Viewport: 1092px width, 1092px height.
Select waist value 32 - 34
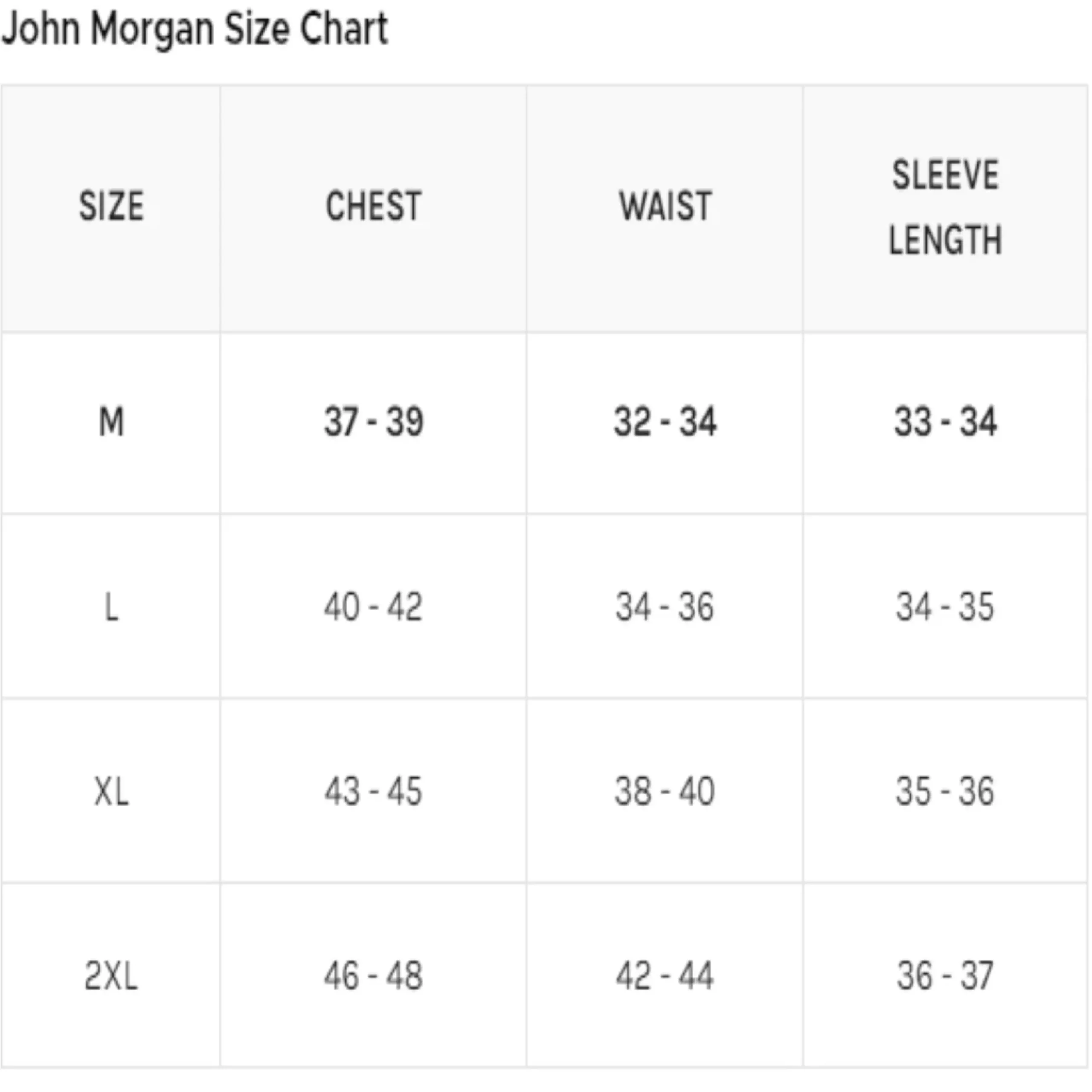(665, 422)
